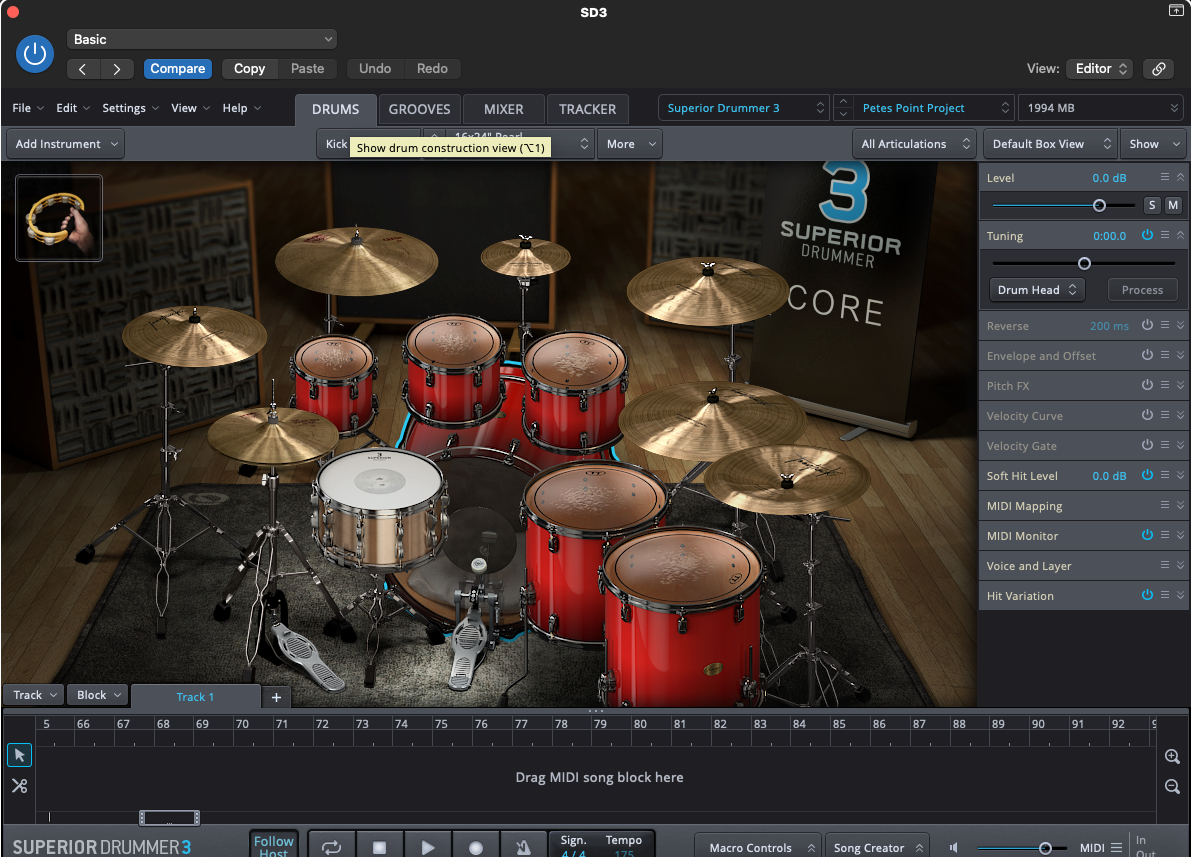Stop playback in the transport bar
Screen dimensions: 1191x857
point(379,847)
